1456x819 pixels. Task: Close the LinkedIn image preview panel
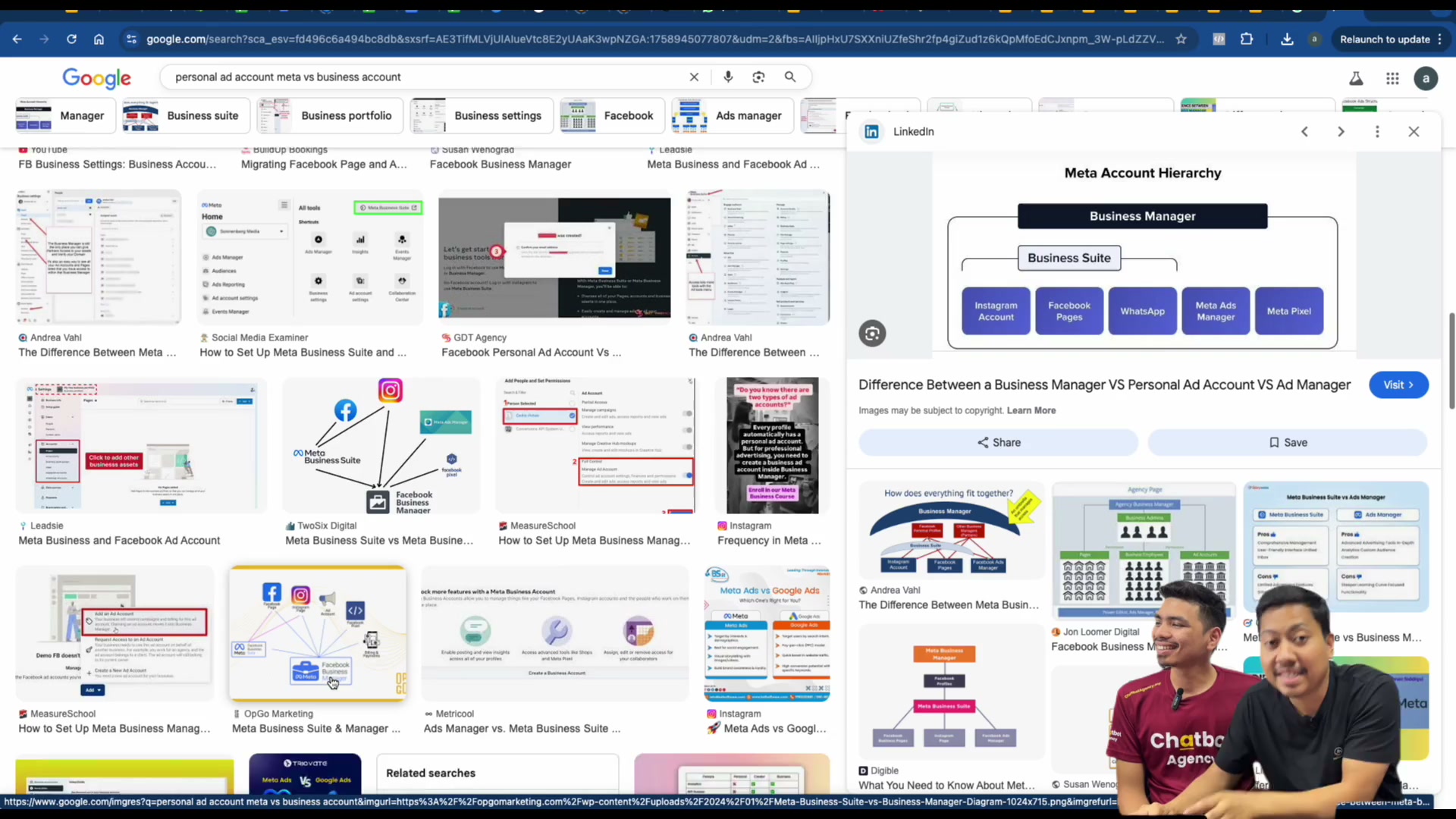1414,131
